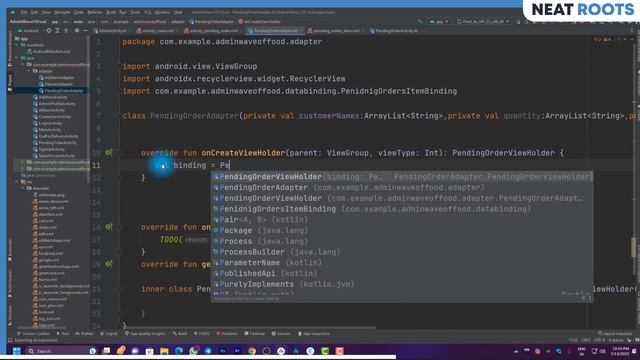Open the TODO tool window

coord(202,333)
